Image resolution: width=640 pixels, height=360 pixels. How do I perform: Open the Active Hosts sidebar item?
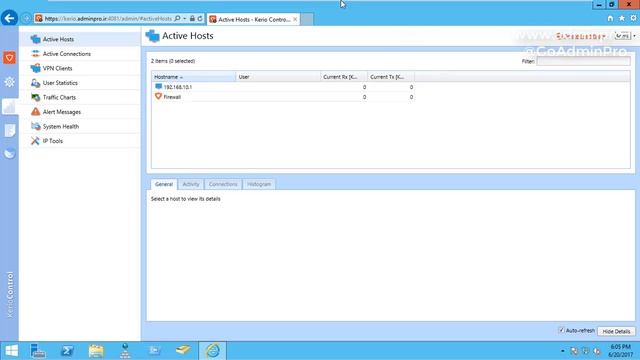[x=80, y=39]
